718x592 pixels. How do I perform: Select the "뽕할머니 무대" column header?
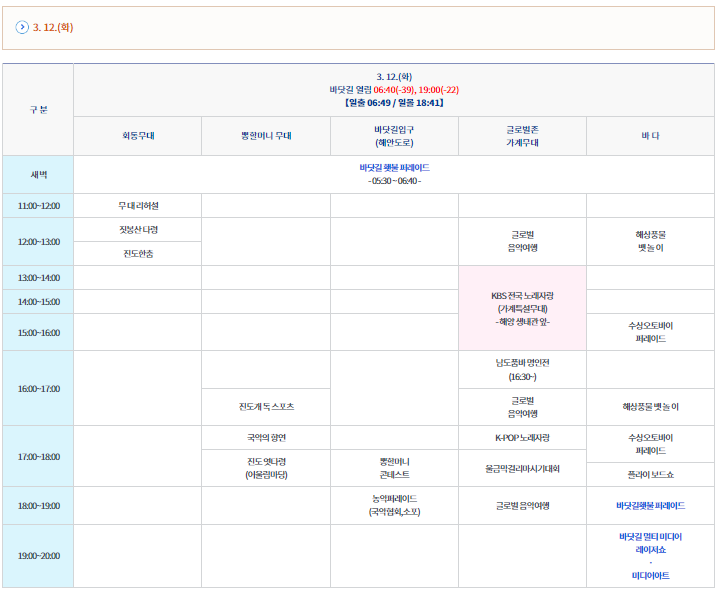(266, 136)
